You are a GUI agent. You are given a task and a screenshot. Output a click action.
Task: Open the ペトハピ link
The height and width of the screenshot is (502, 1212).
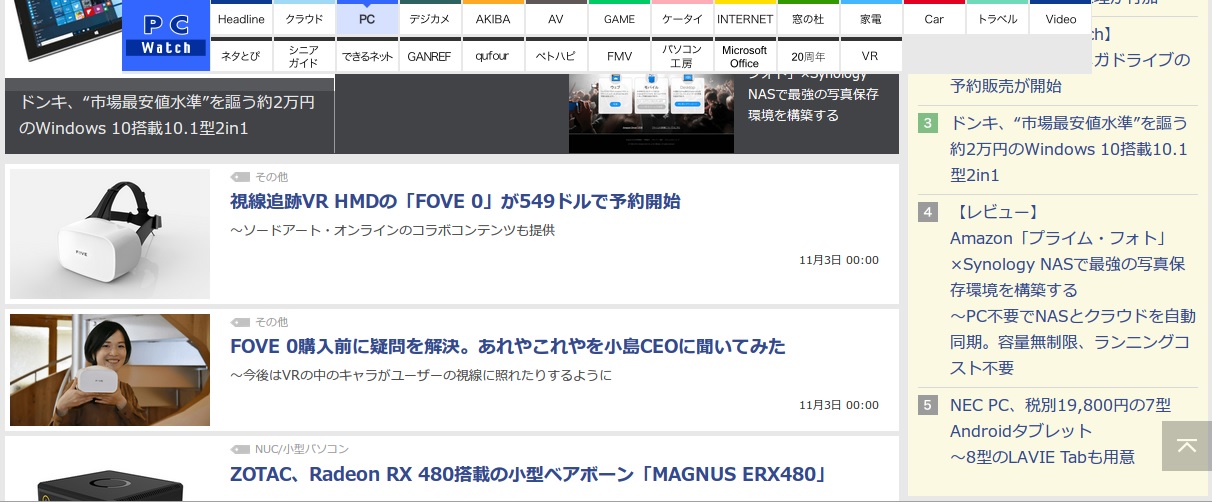pyautogui.click(x=556, y=56)
